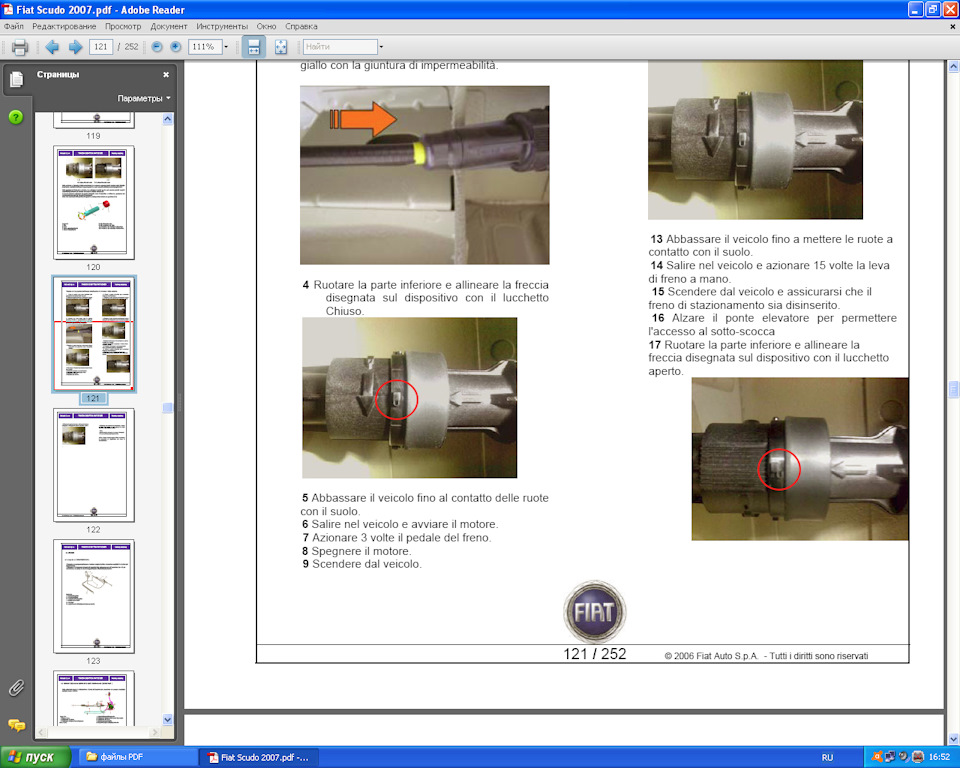Viewport: 960px width, 768px height.
Task: Select page 122 thumbnail
Action: 93,465
